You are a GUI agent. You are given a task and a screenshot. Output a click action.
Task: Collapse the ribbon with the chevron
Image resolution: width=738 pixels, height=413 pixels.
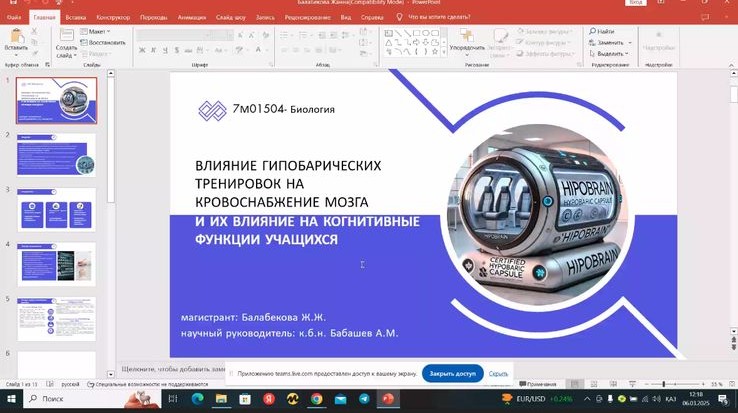pyautogui.click(x=731, y=65)
